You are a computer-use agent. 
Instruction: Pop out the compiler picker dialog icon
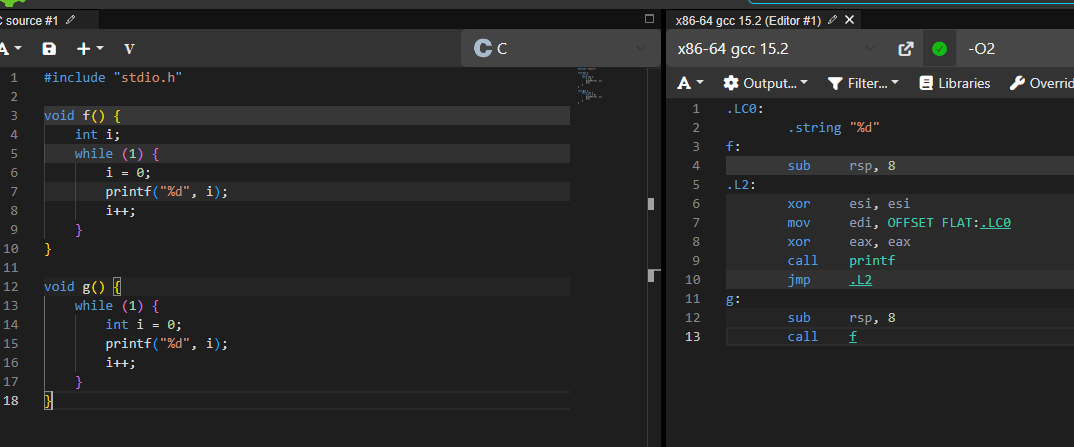click(x=906, y=49)
